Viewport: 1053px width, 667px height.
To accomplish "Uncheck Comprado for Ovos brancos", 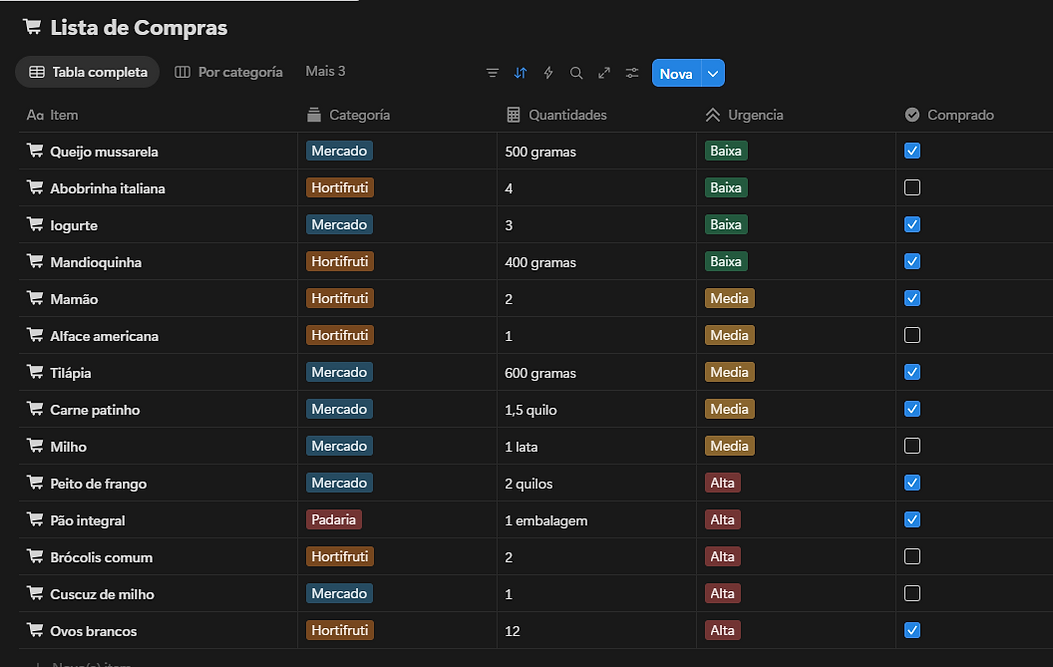I will click(912, 631).
